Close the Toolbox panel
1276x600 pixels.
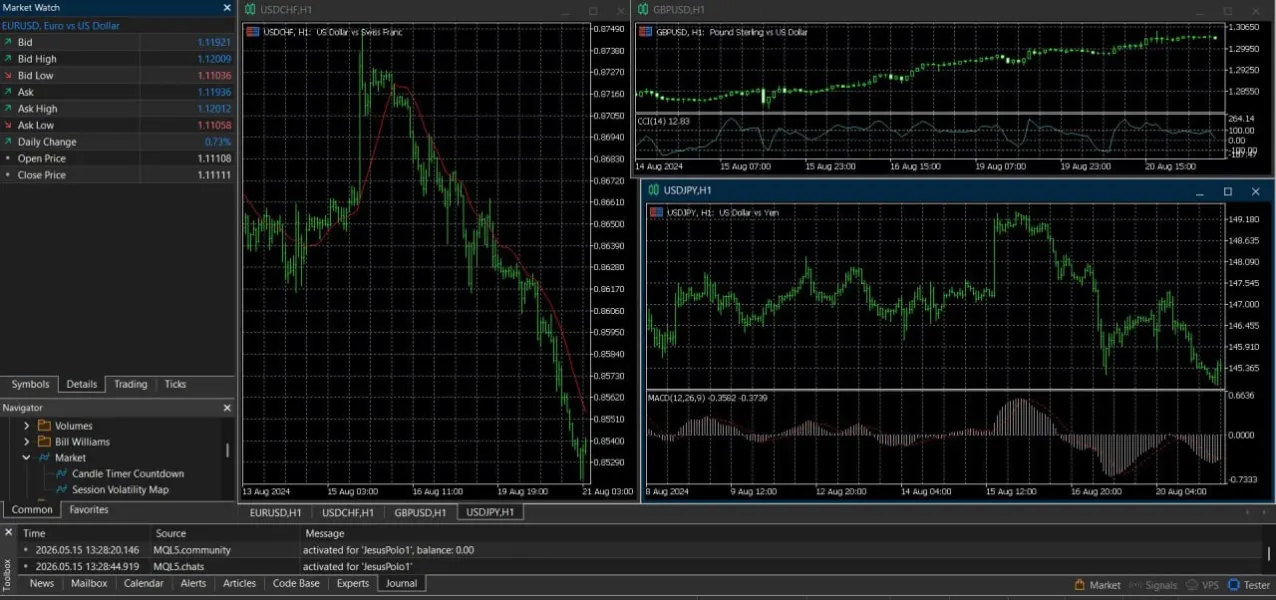click(8, 532)
